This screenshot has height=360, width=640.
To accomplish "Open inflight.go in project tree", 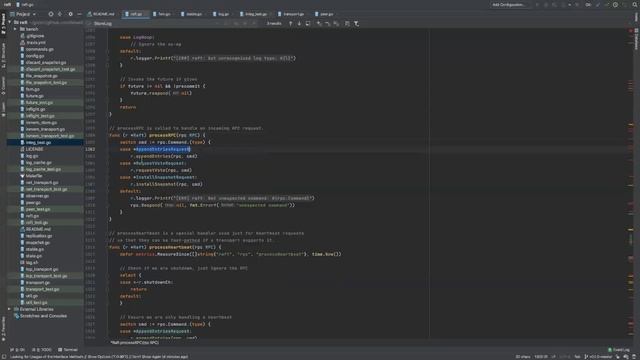I will (33, 109).
